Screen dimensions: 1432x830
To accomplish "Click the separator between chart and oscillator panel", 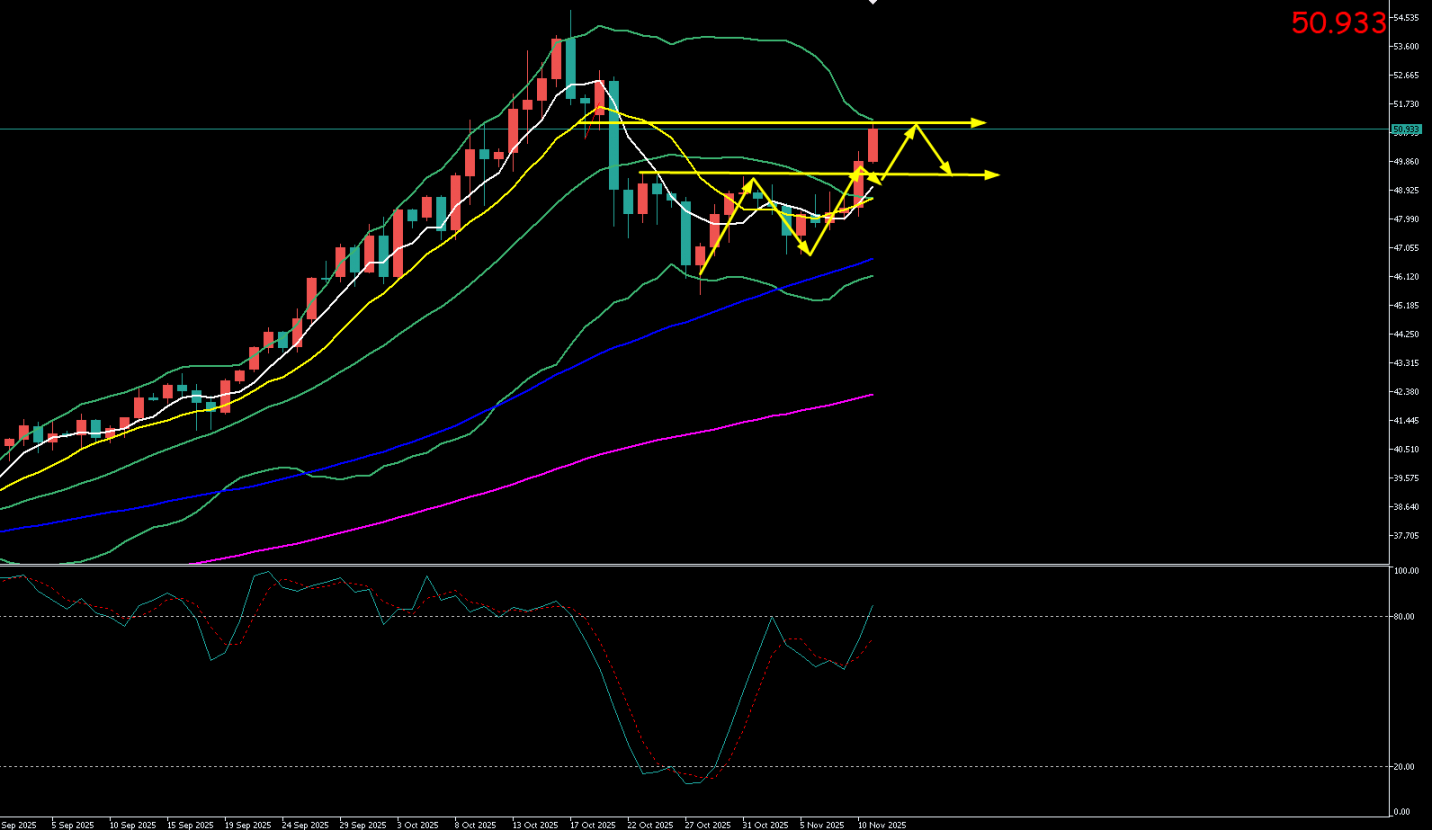I will click(x=700, y=565).
